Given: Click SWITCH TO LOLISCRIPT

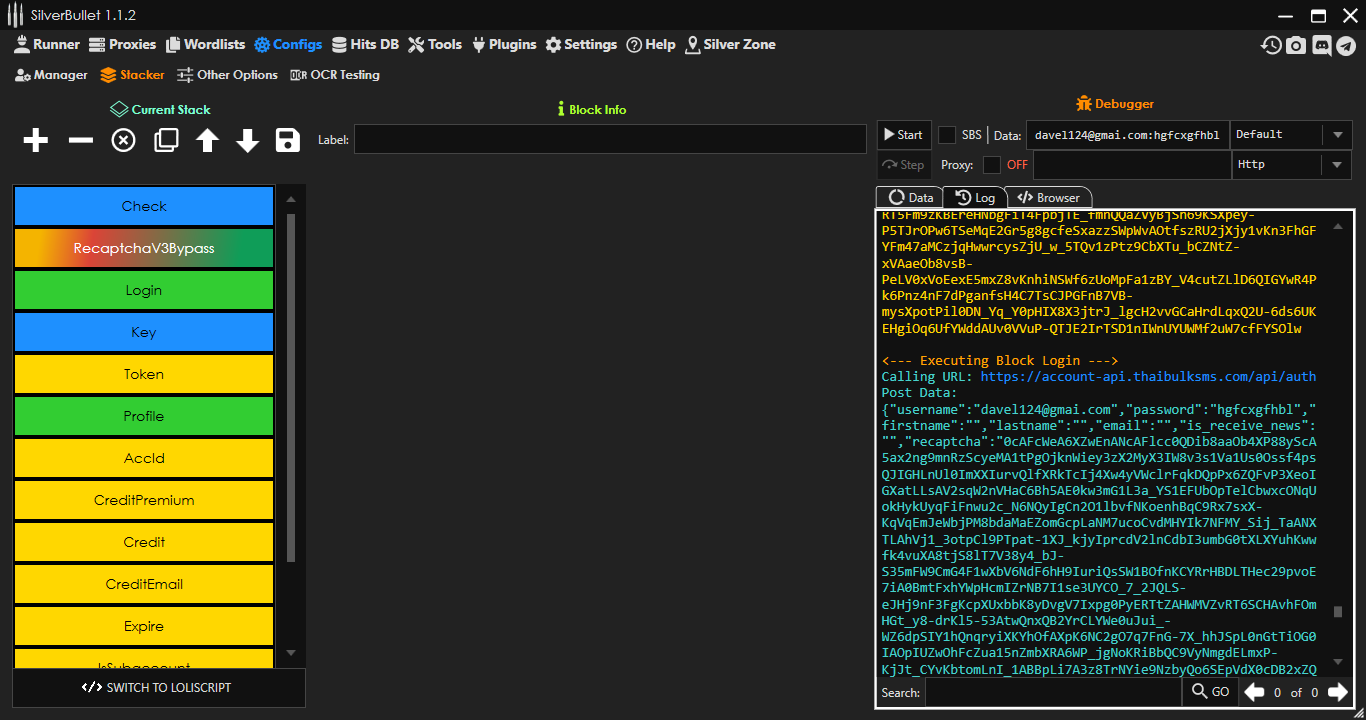Looking at the screenshot, I should pos(158,688).
